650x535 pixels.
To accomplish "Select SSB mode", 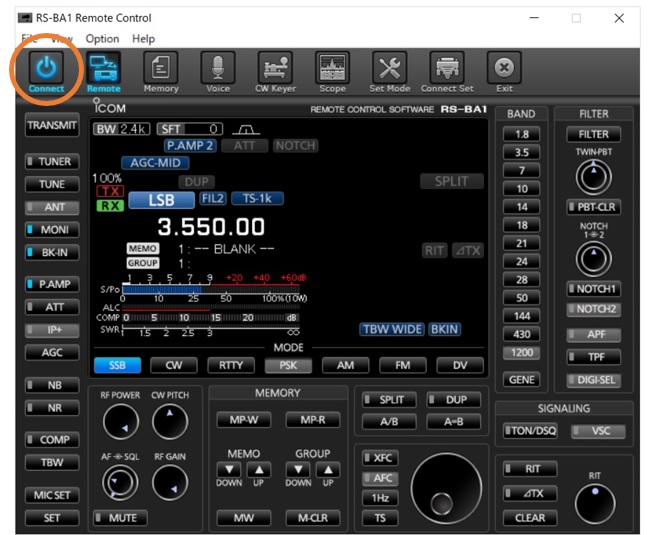I will pos(117,366).
